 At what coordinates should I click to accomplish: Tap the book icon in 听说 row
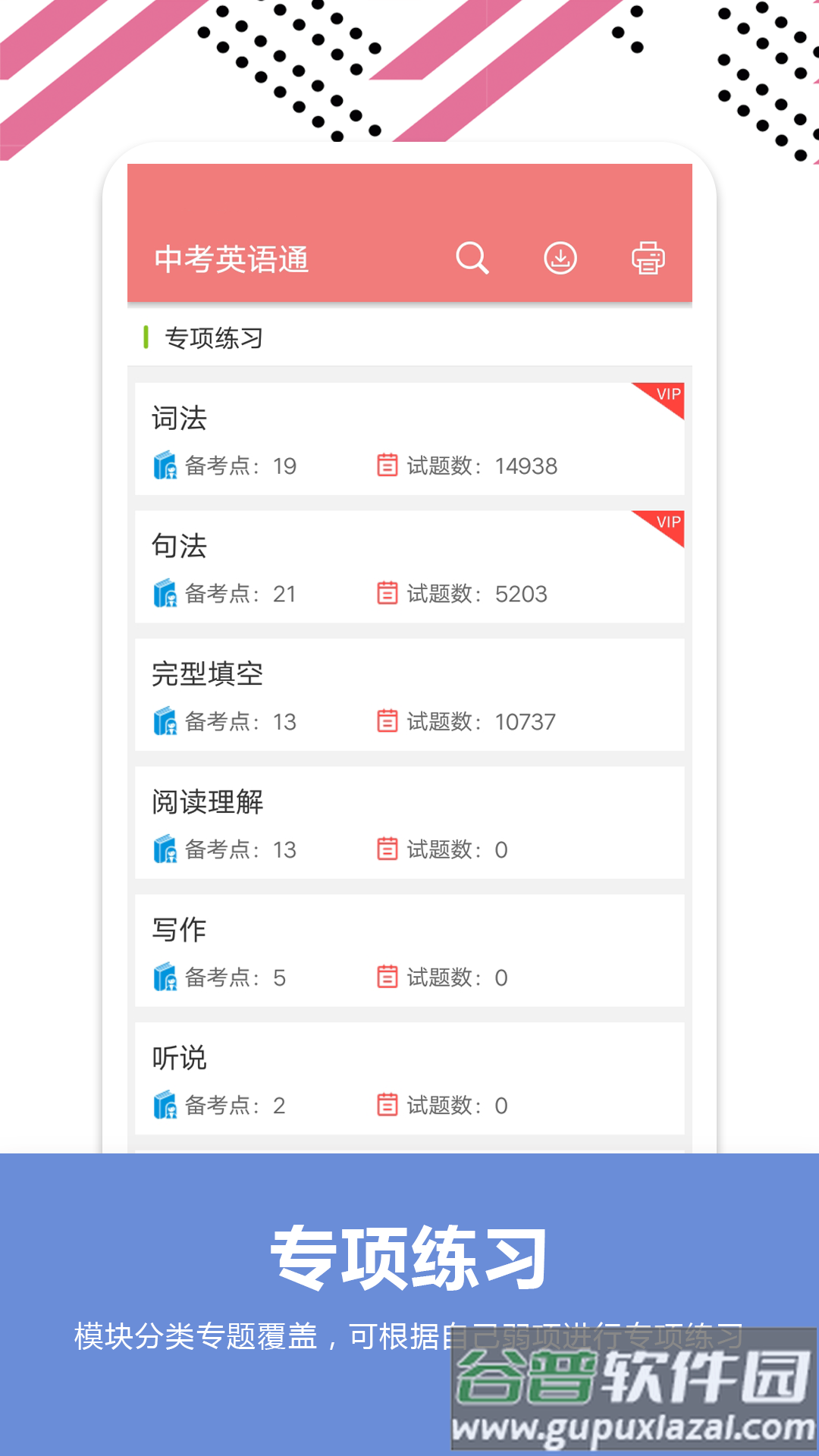pyautogui.click(x=165, y=1105)
